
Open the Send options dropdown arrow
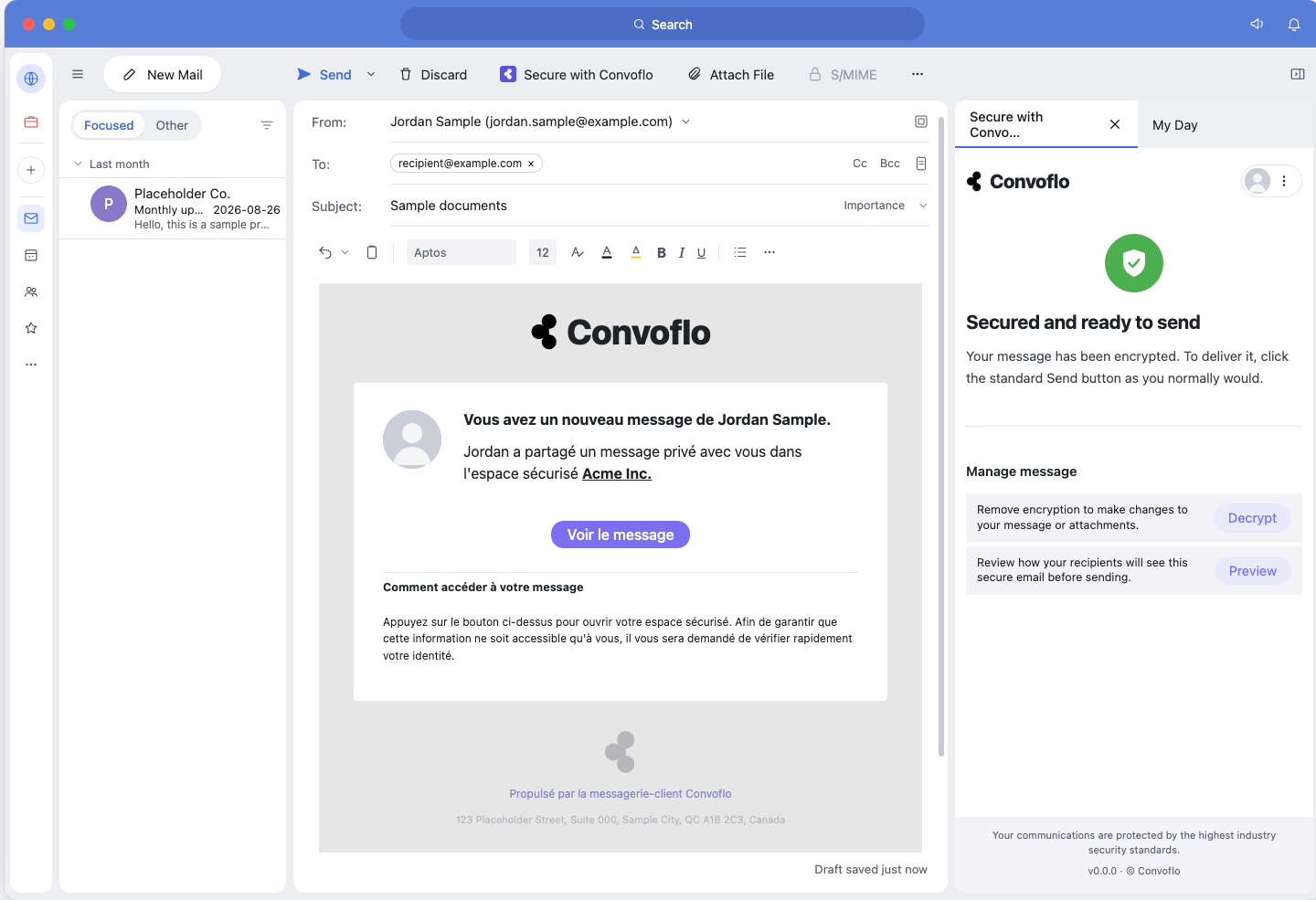(x=371, y=74)
